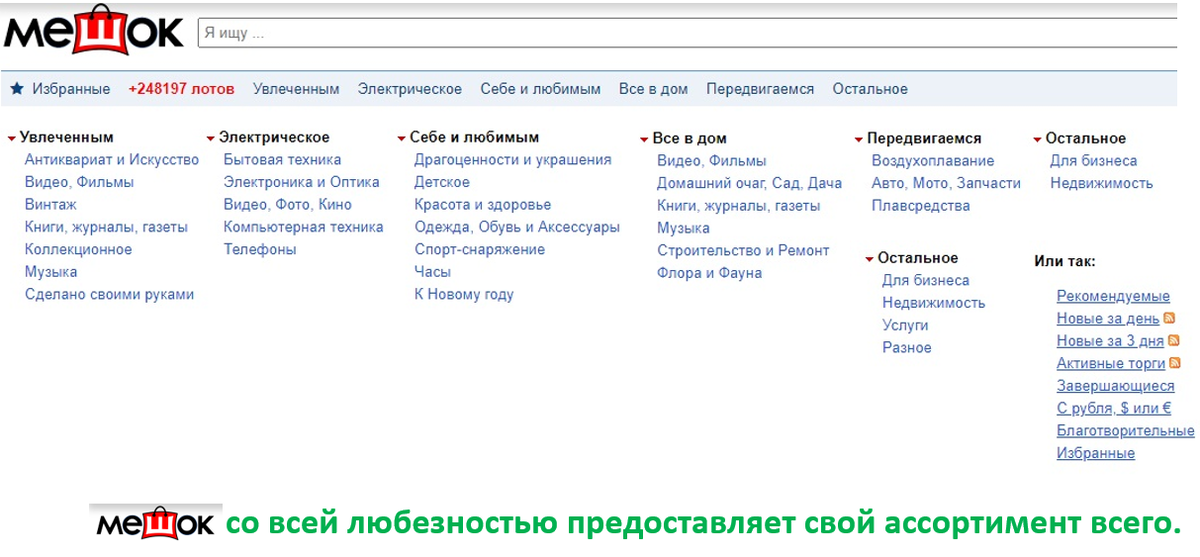1200x557 pixels.
Task: Click the Новые за день link
Action: 1108,319
